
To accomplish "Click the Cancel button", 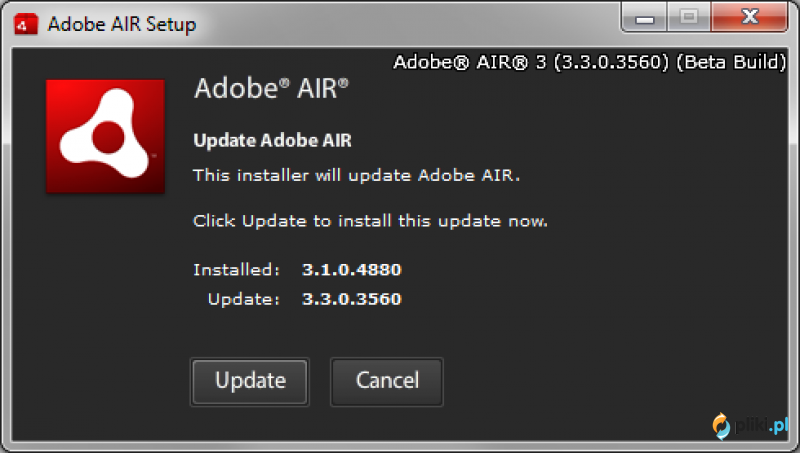I will click(387, 382).
